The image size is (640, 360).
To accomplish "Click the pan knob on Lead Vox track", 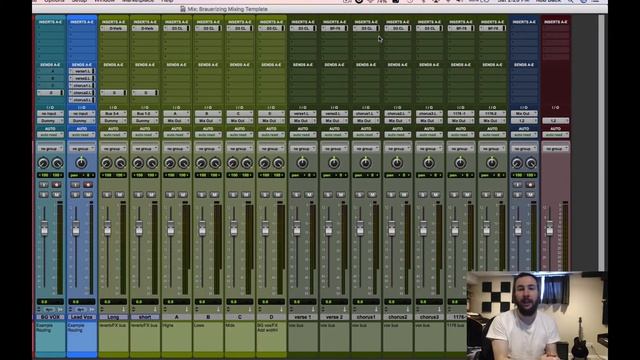I will pos(81,162).
